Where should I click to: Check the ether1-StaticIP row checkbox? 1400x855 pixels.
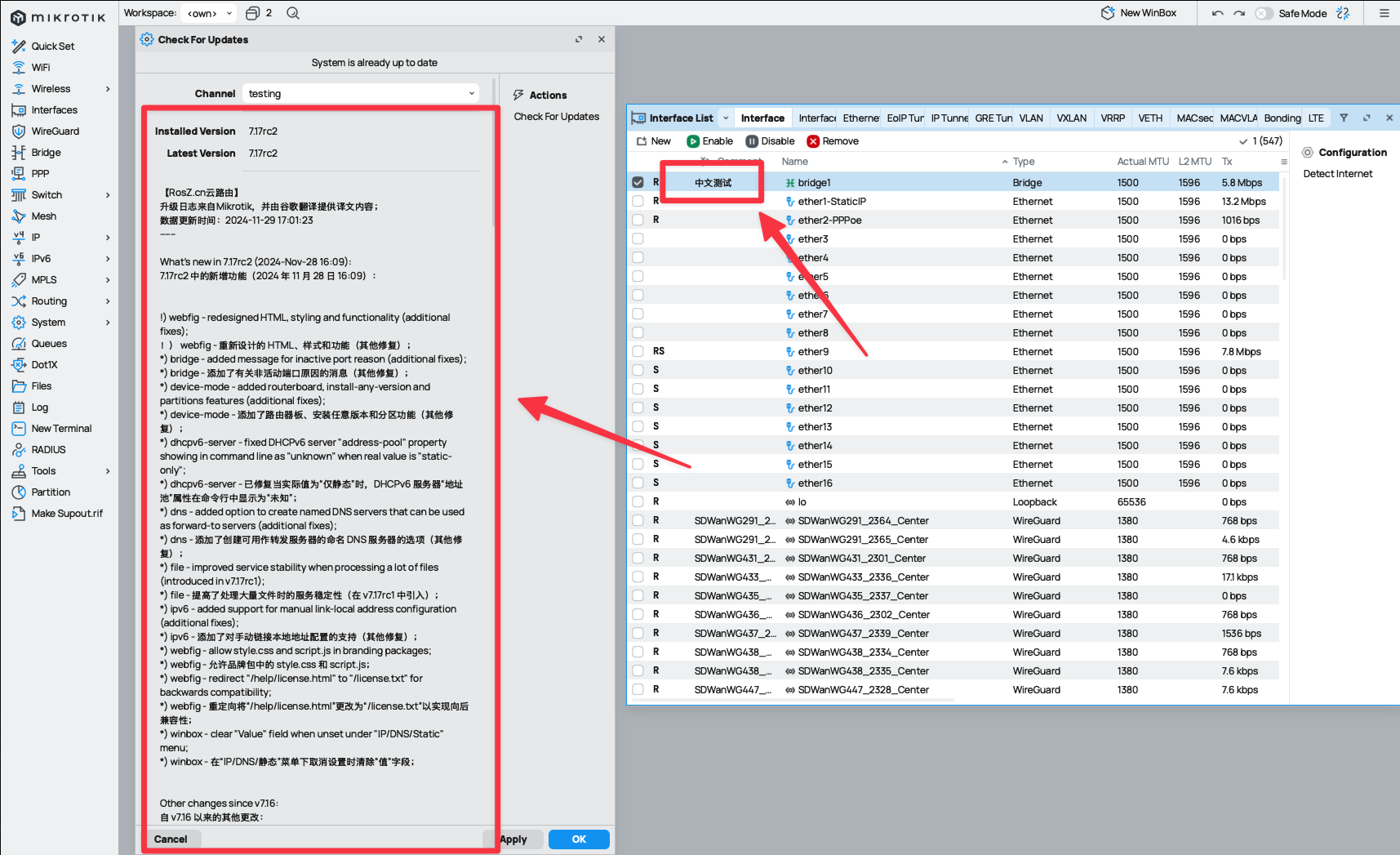(638, 201)
